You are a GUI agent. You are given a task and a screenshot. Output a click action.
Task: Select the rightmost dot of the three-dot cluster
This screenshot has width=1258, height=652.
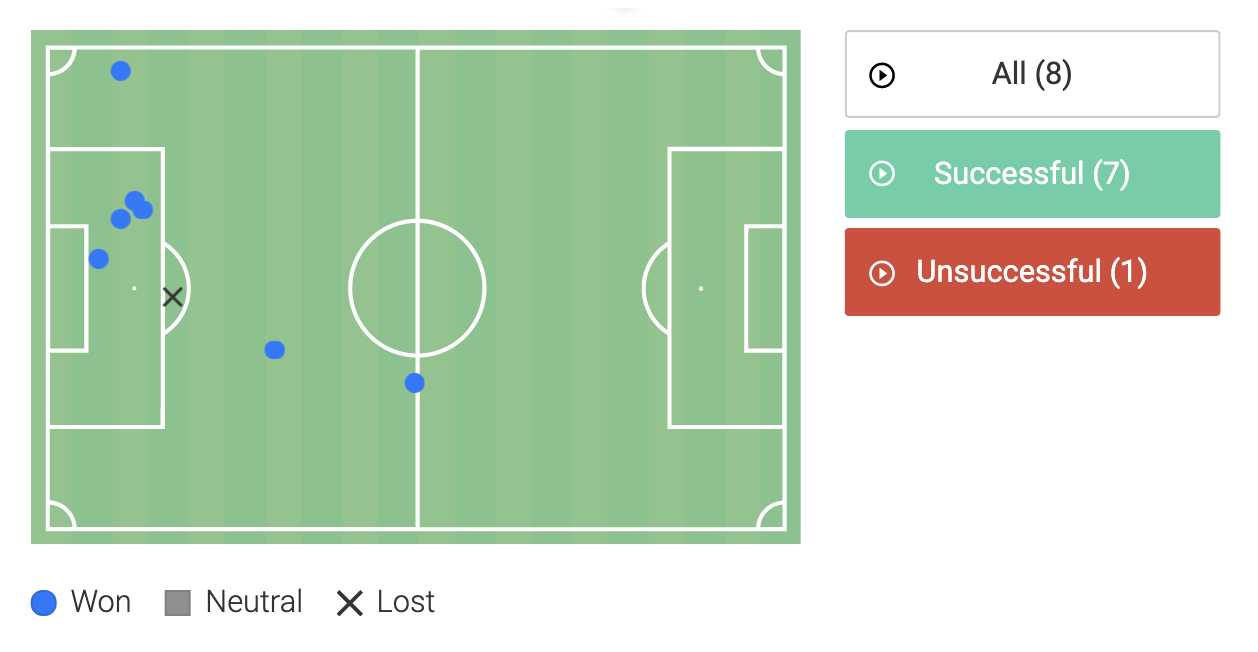tap(144, 210)
